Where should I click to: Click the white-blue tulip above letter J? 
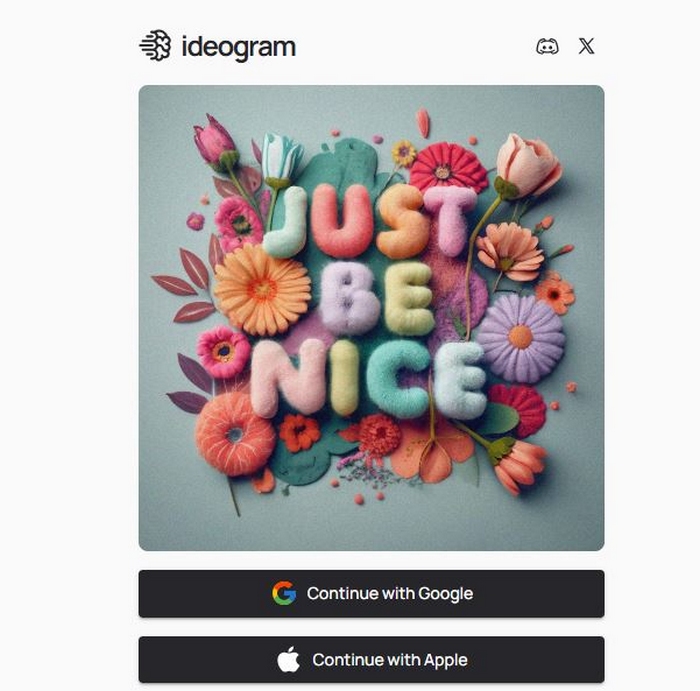pyautogui.click(x=281, y=159)
